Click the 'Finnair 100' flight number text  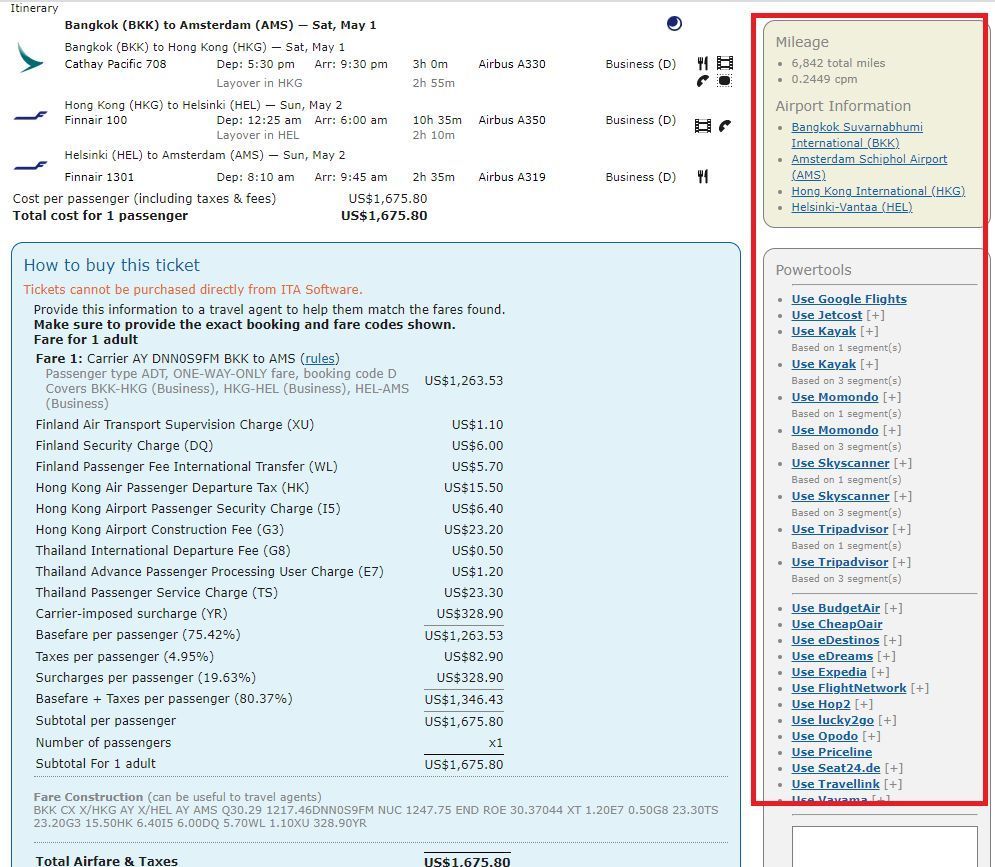(96, 120)
